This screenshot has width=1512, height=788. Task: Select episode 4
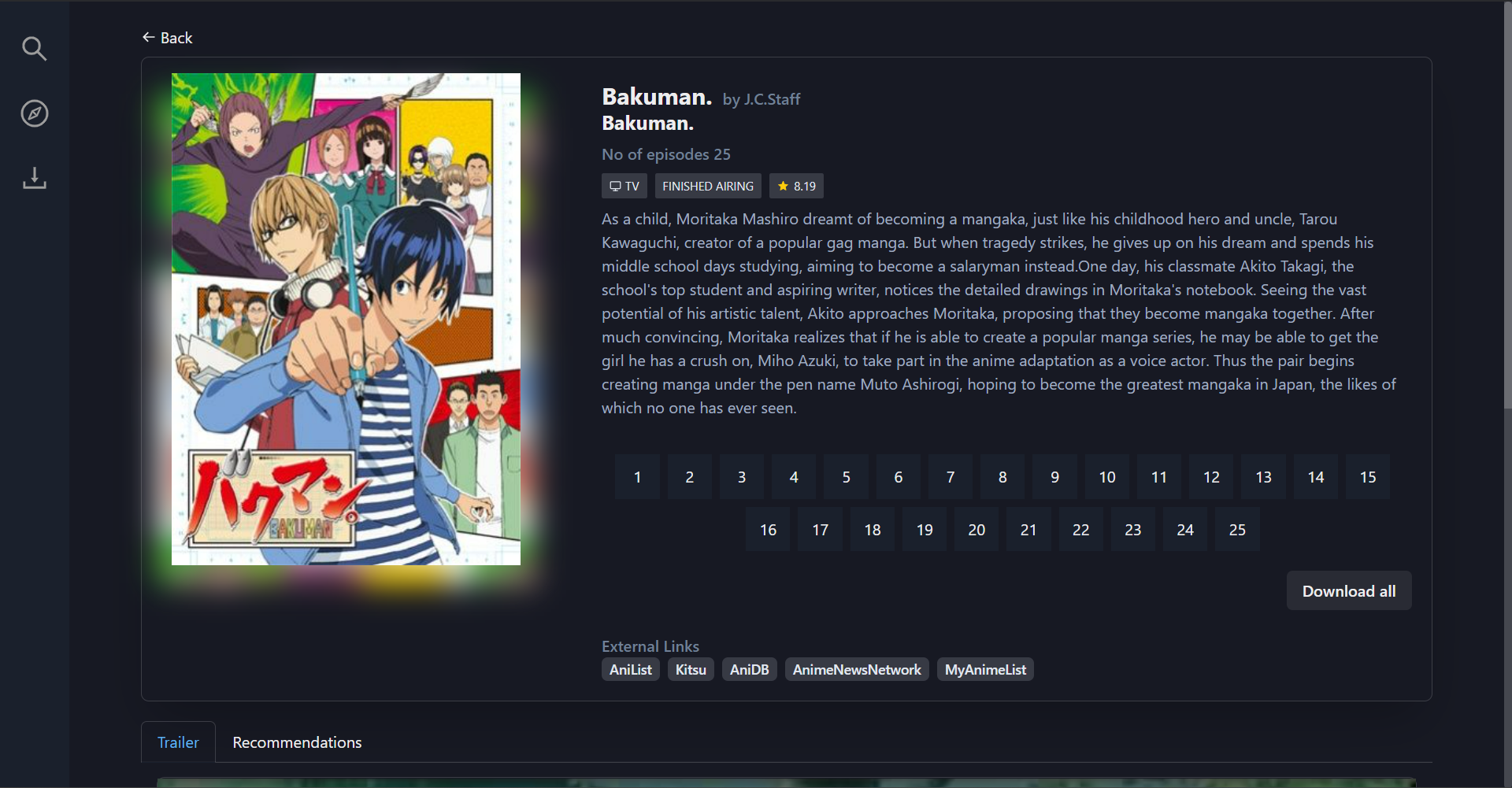click(x=794, y=476)
